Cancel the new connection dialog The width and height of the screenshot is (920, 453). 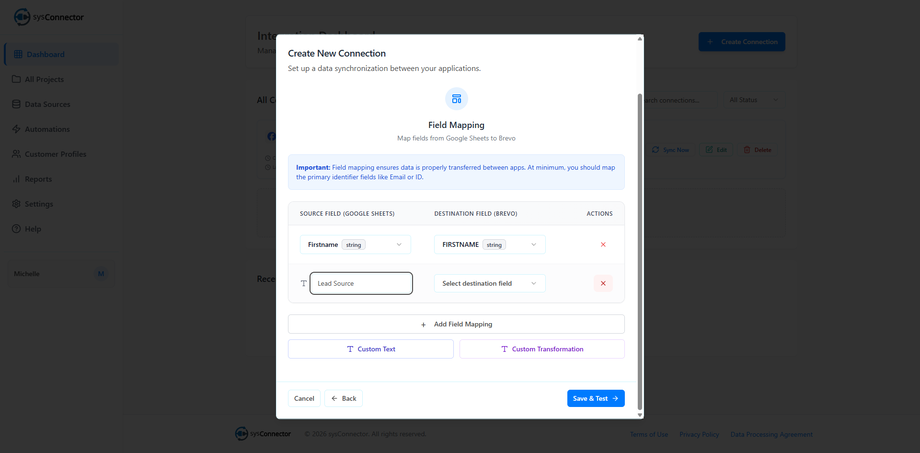pyautogui.click(x=304, y=398)
